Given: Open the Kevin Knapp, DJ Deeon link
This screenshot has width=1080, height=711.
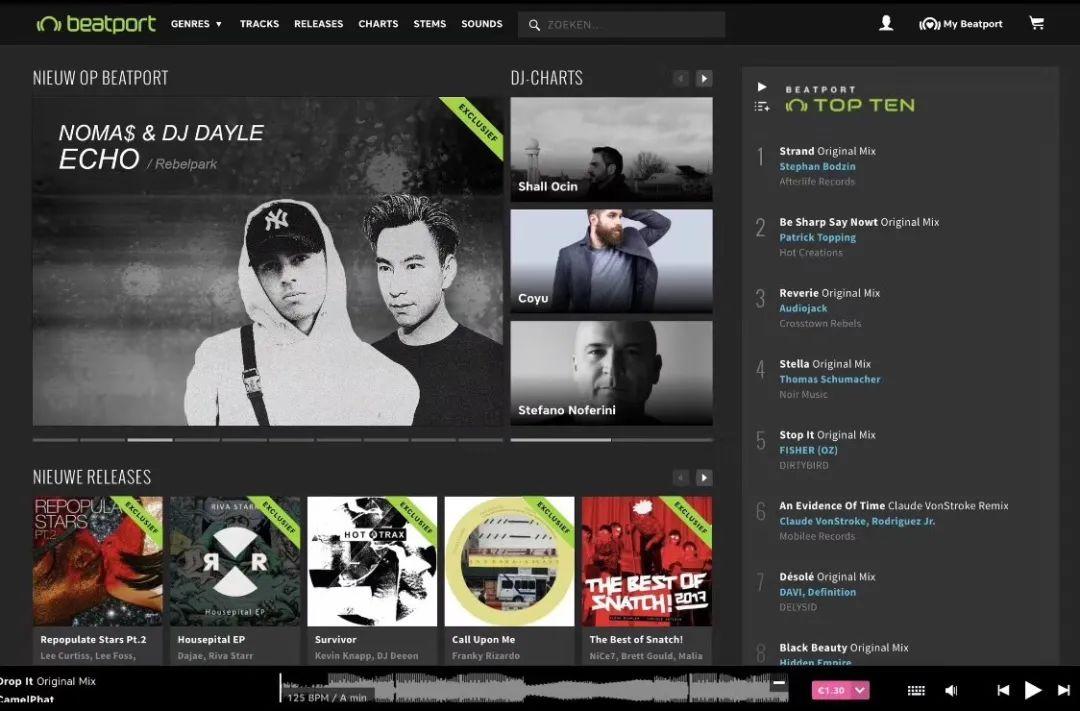Looking at the screenshot, I should click(366, 656).
